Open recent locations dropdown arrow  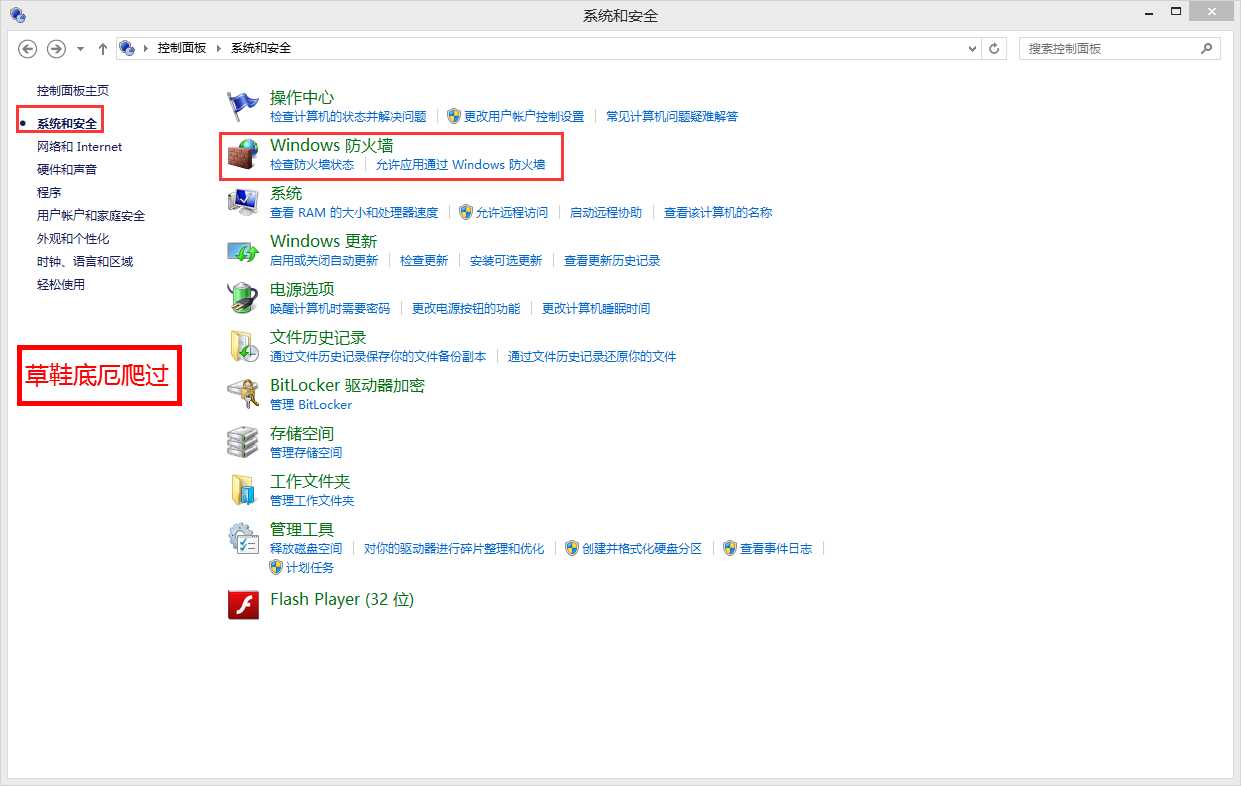click(79, 48)
